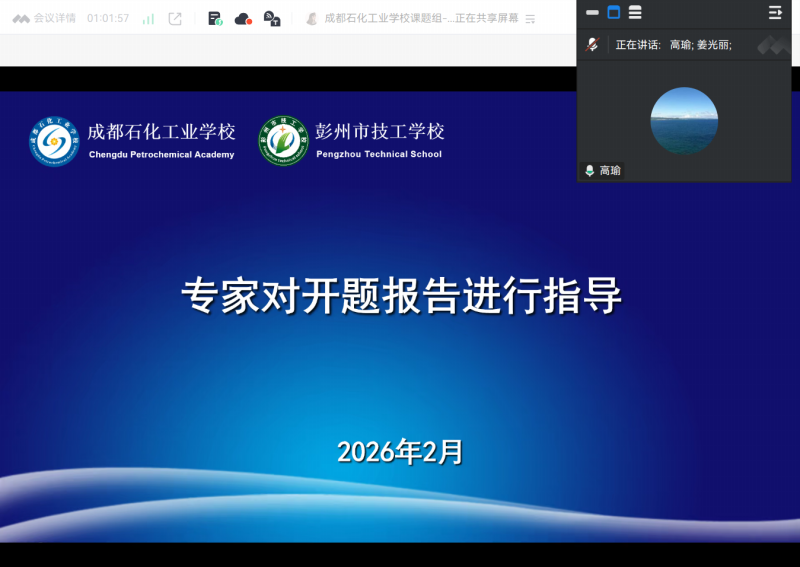Click the cloud recording status icon
Viewport: 800px width, 567px height.
(x=243, y=18)
